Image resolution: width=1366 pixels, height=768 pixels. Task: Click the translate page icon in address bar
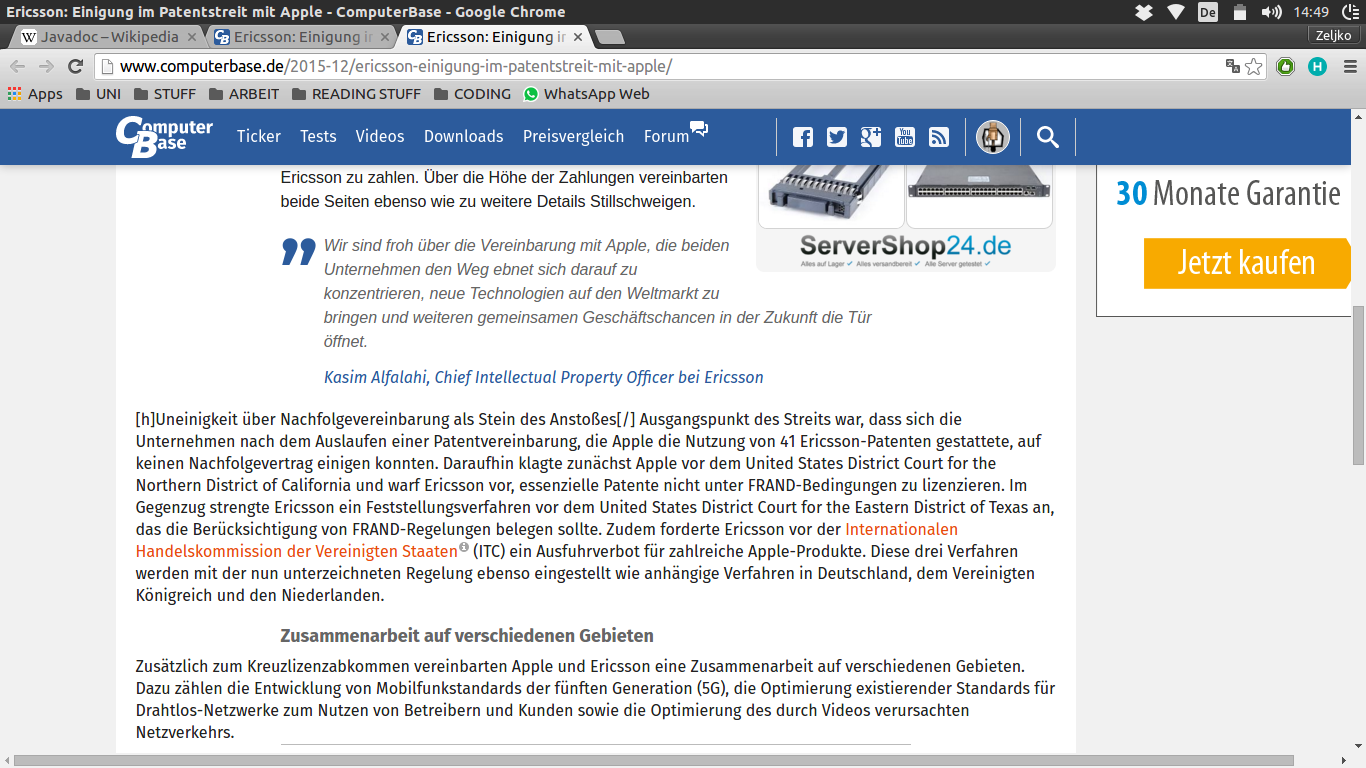pos(1233,67)
